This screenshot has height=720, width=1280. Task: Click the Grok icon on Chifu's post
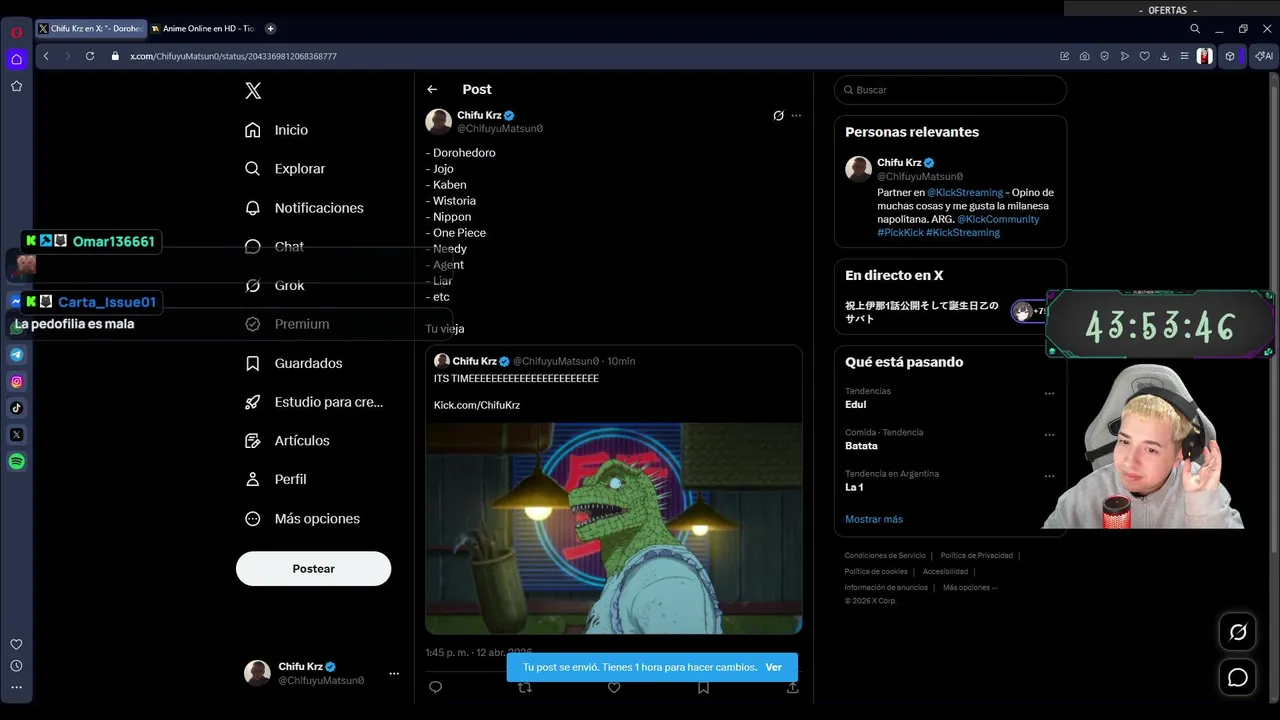pyautogui.click(x=778, y=116)
